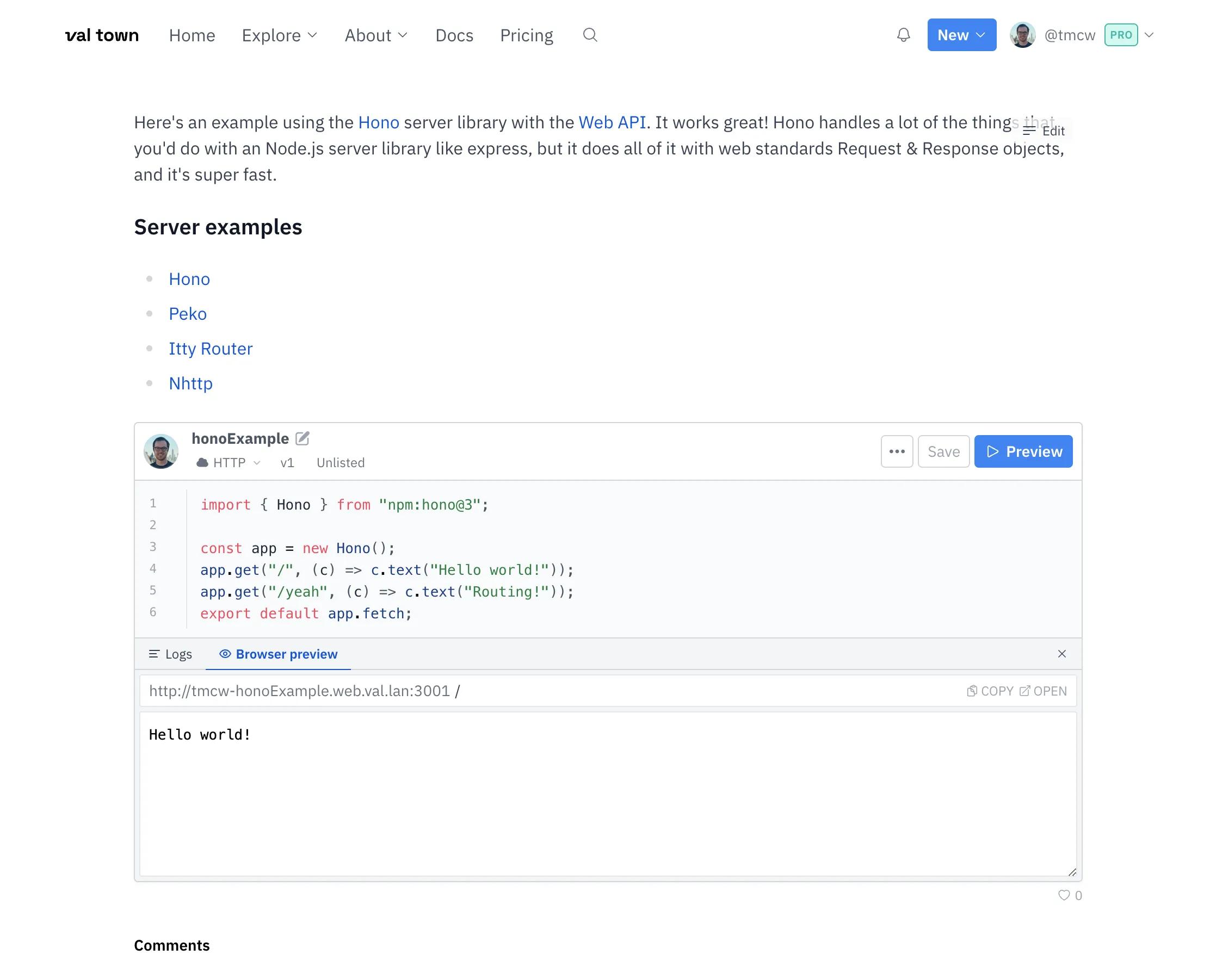Click the pencil icon beside honoExample
This screenshot has width=1216, height=980.
(x=302, y=439)
